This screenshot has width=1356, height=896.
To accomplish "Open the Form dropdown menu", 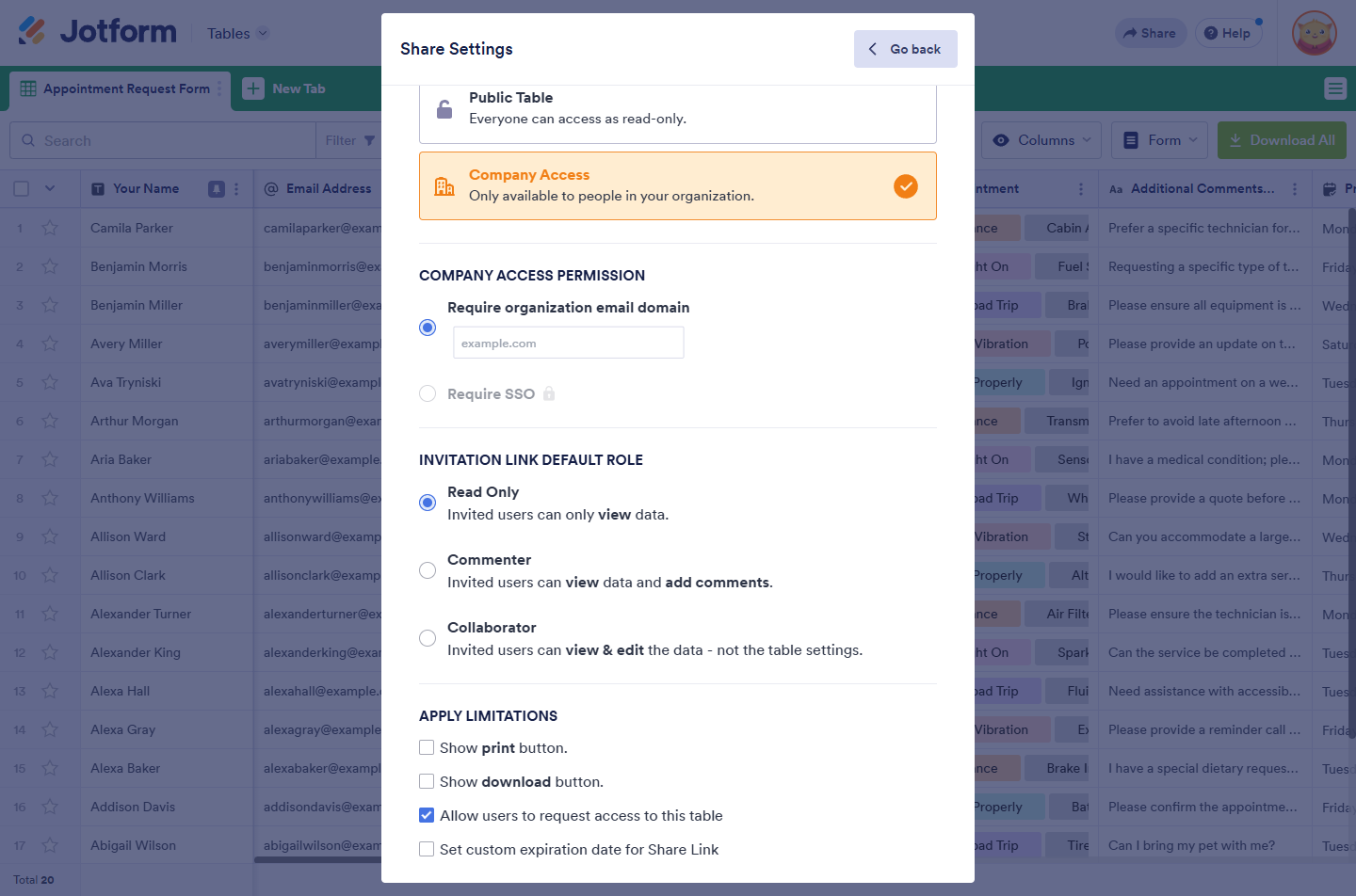I will pos(1160,140).
